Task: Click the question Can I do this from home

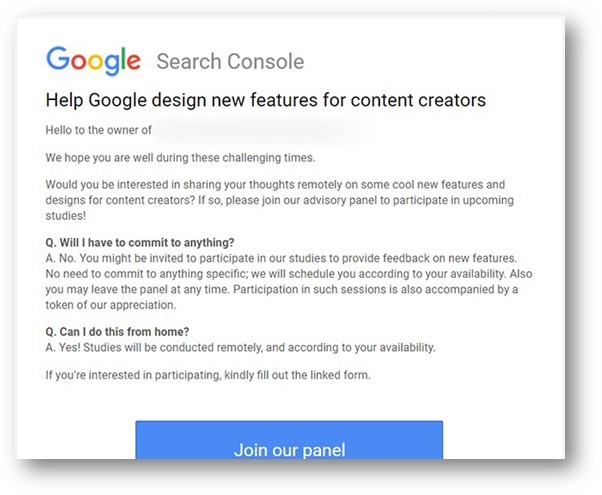Action: (117, 332)
